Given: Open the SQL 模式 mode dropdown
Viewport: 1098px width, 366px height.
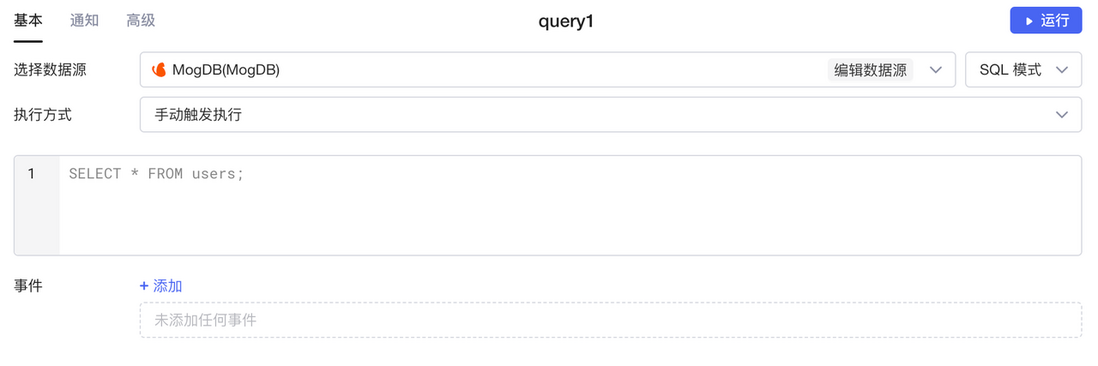Looking at the screenshot, I should (1024, 70).
